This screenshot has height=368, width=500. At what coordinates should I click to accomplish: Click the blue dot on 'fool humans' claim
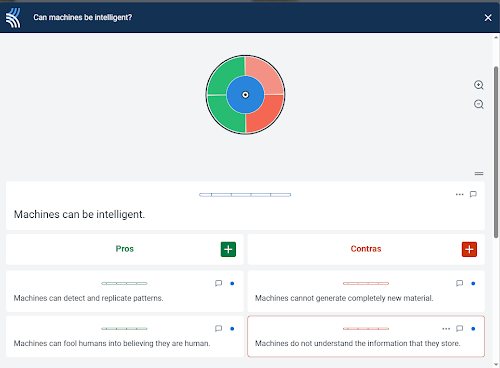[232, 329]
